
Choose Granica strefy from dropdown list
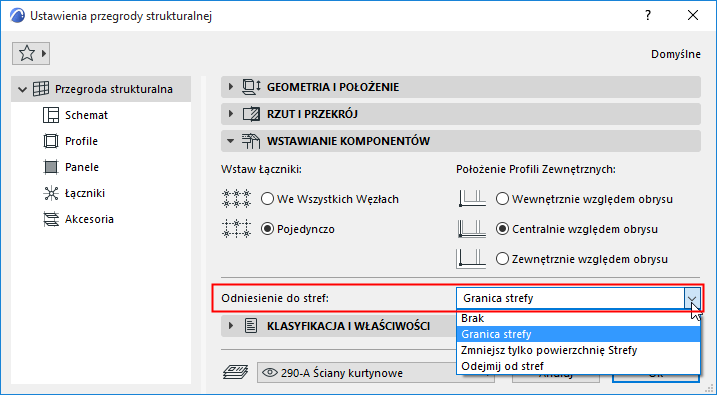tap(578, 334)
